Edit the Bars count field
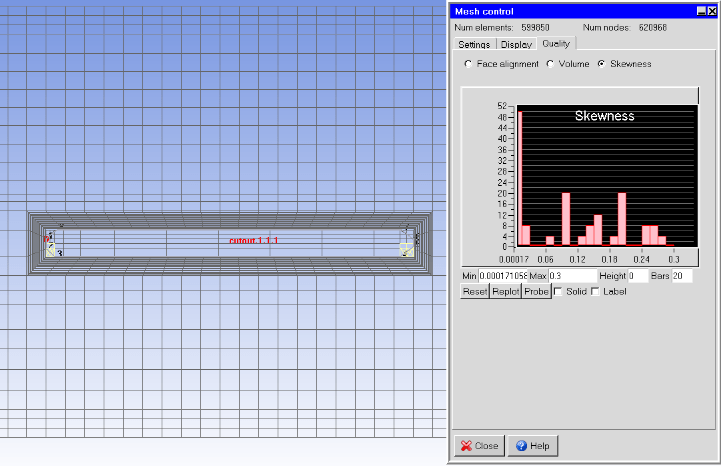This screenshot has width=721, height=466. [682, 276]
